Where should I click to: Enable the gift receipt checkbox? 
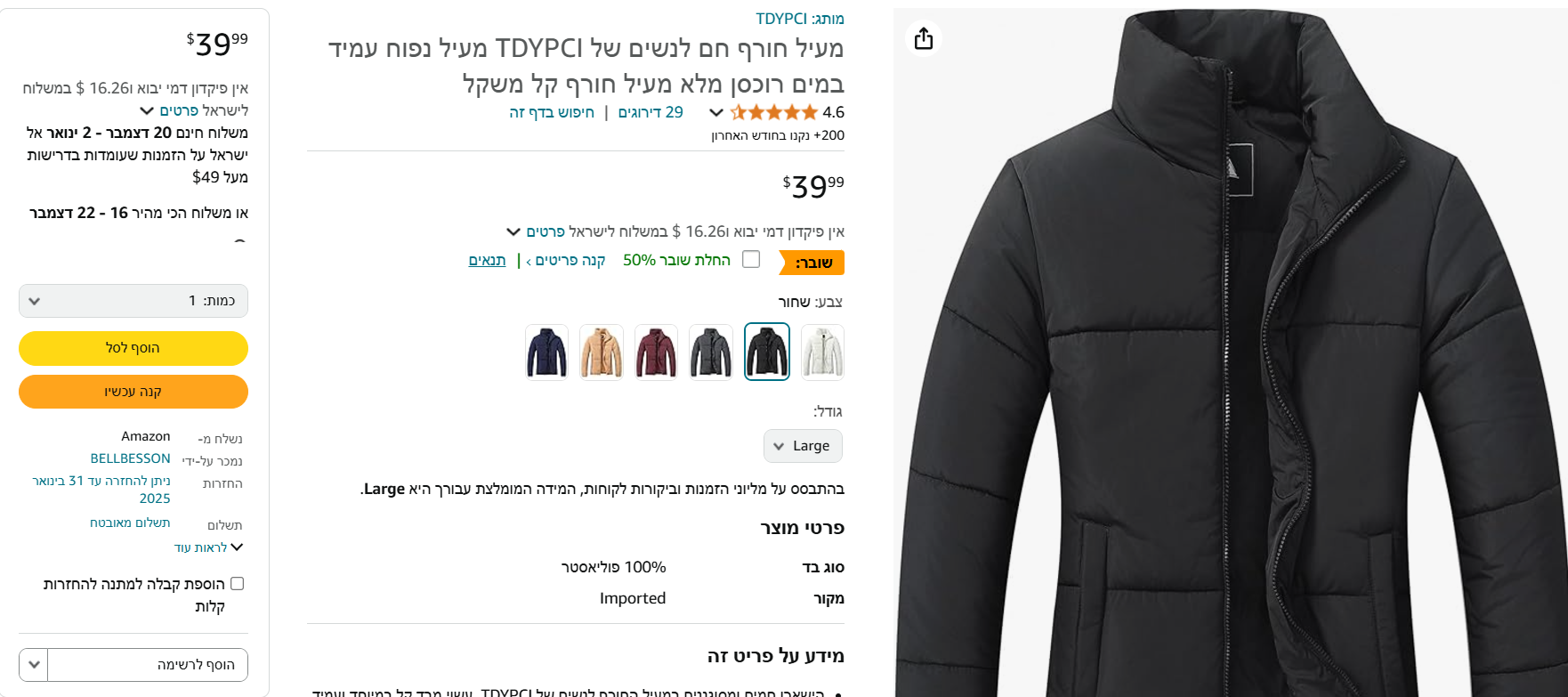pyautogui.click(x=237, y=584)
